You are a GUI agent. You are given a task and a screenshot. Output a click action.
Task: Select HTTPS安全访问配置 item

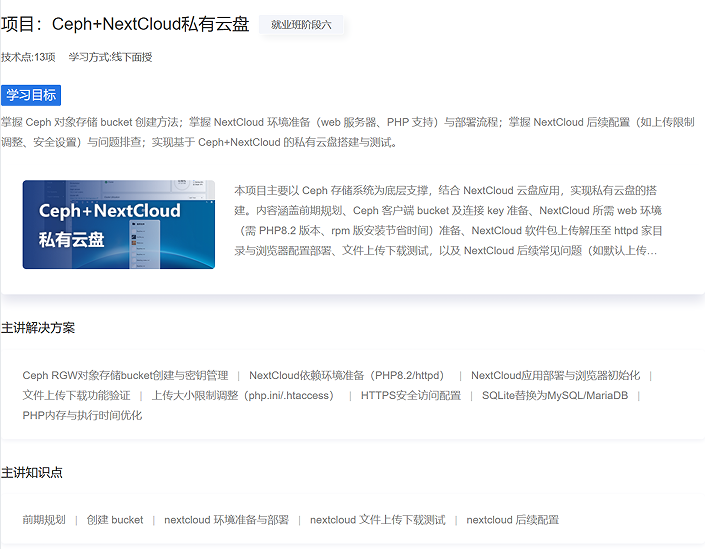click(x=411, y=395)
